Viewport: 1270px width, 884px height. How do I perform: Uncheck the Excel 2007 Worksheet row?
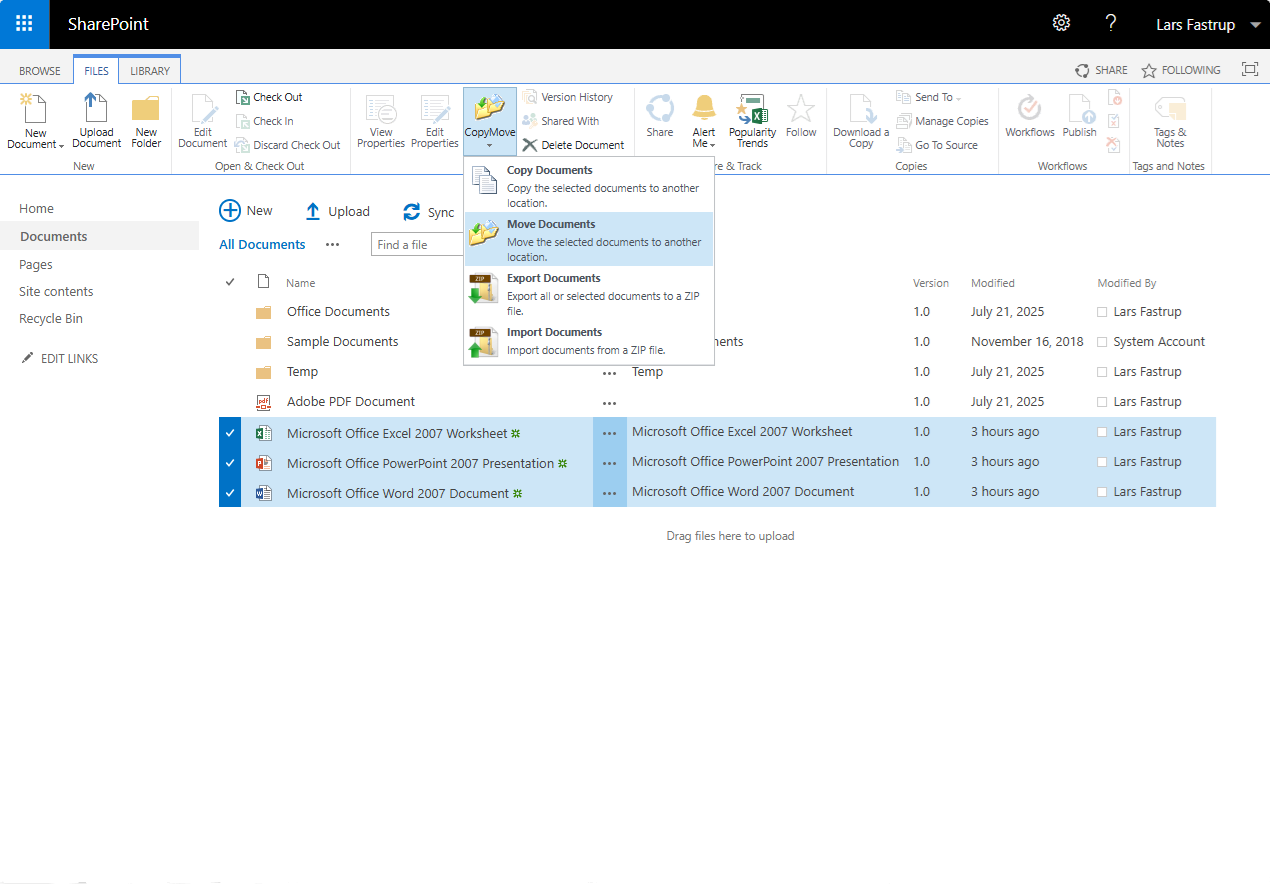(230, 433)
